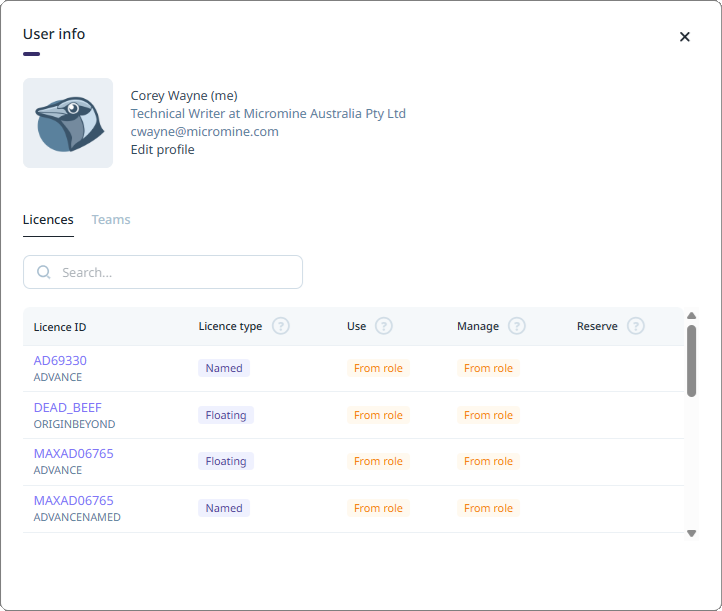The width and height of the screenshot is (722, 611).
Task: Click the search magnifier icon
Action: click(x=44, y=272)
